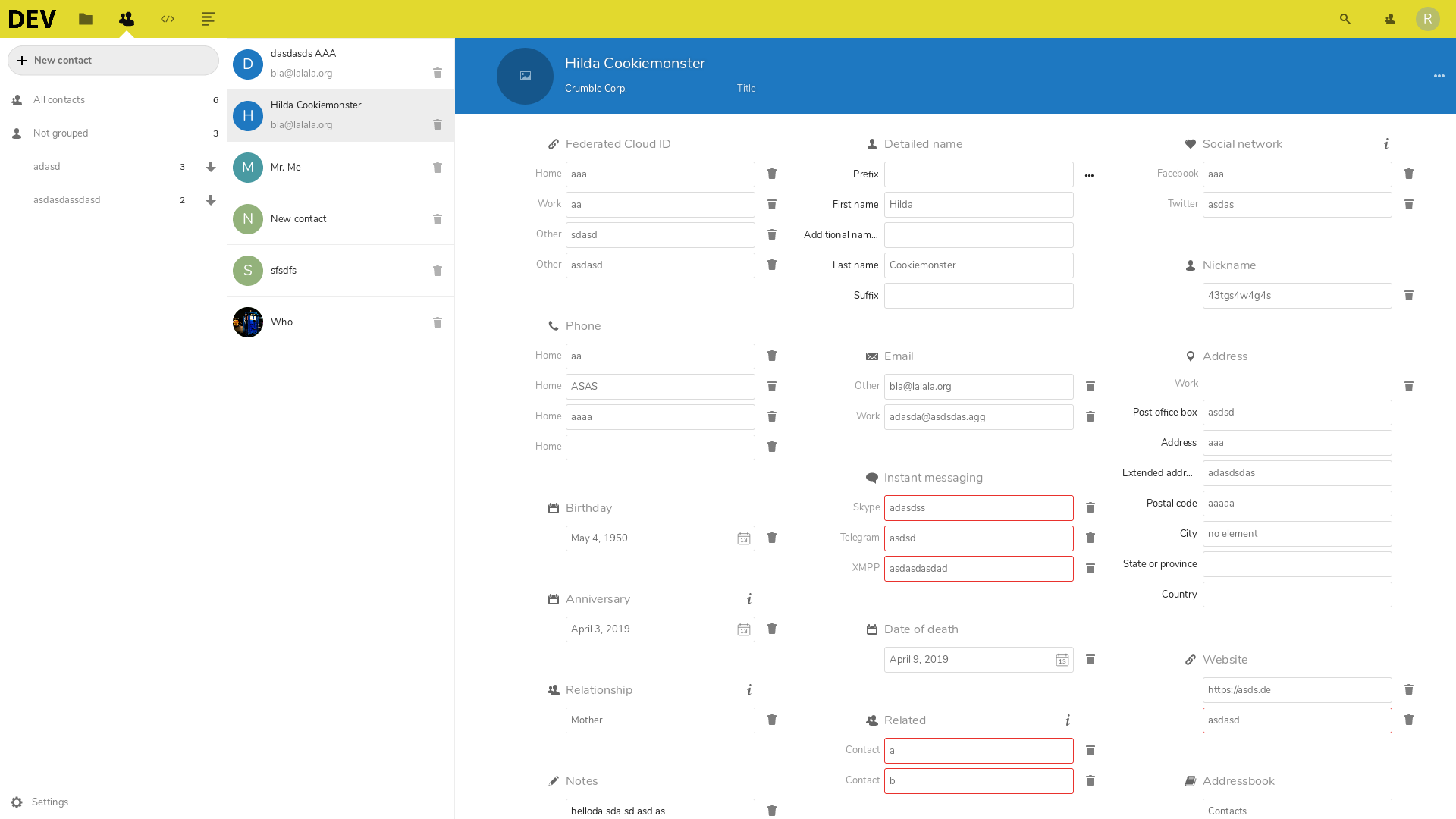
Task: Open the contact actions three-dot menu
Action: (x=1439, y=76)
